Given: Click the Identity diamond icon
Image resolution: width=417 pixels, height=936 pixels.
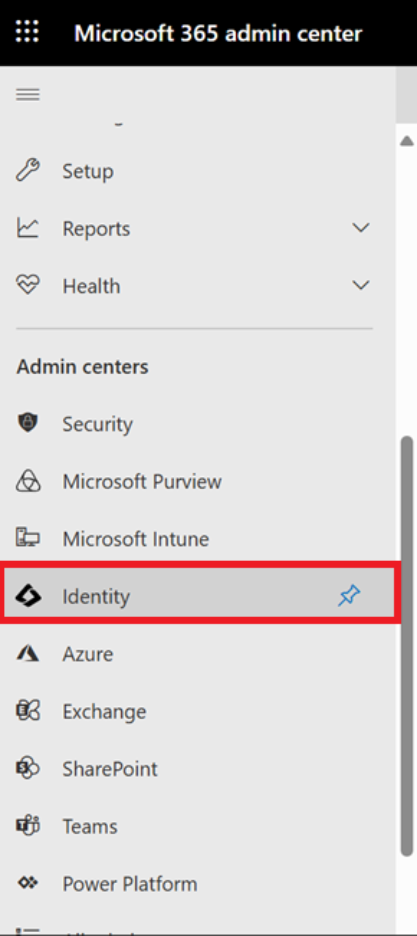Looking at the screenshot, I should pos(28,596).
